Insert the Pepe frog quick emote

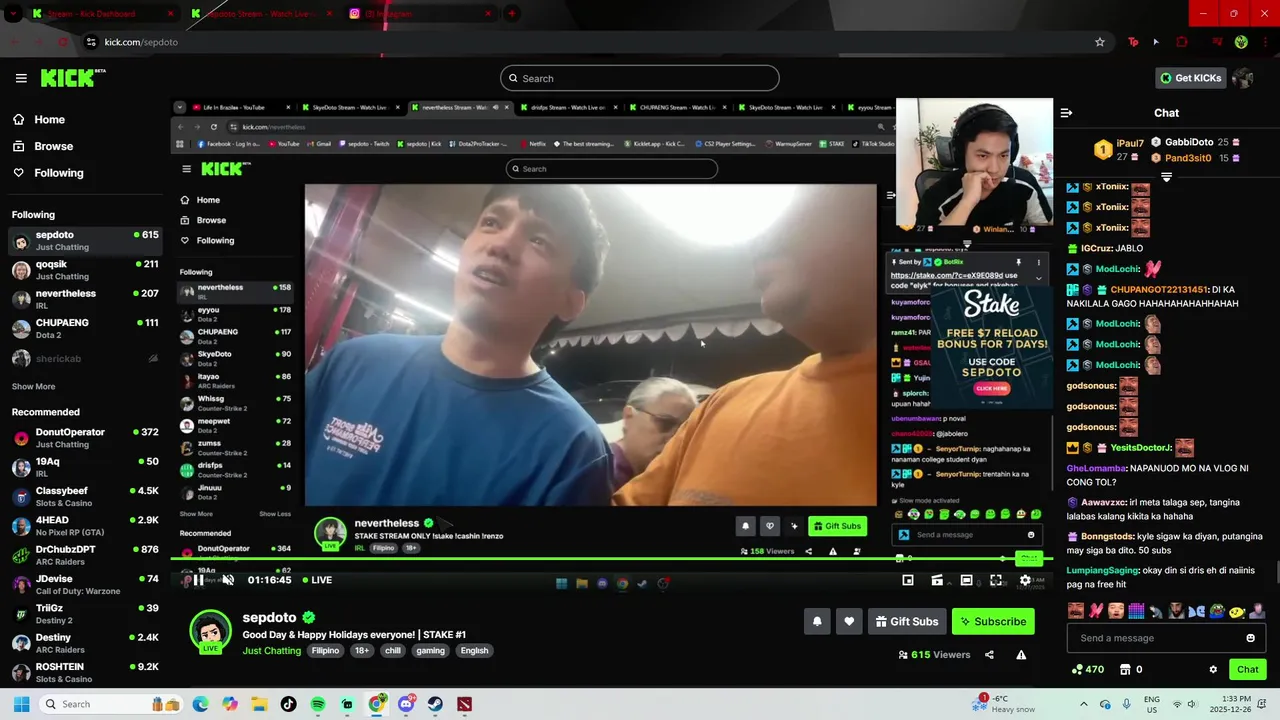(1216, 611)
